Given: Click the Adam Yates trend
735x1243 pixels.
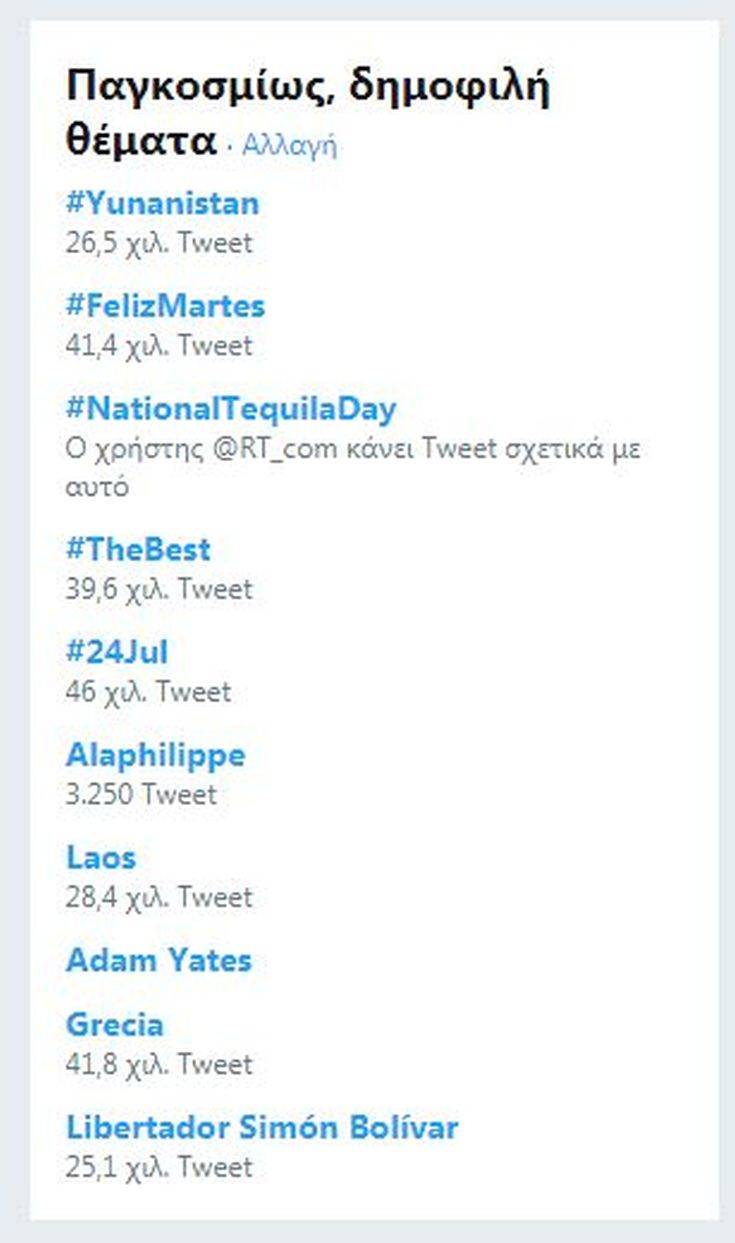Looking at the screenshot, I should [x=158, y=961].
